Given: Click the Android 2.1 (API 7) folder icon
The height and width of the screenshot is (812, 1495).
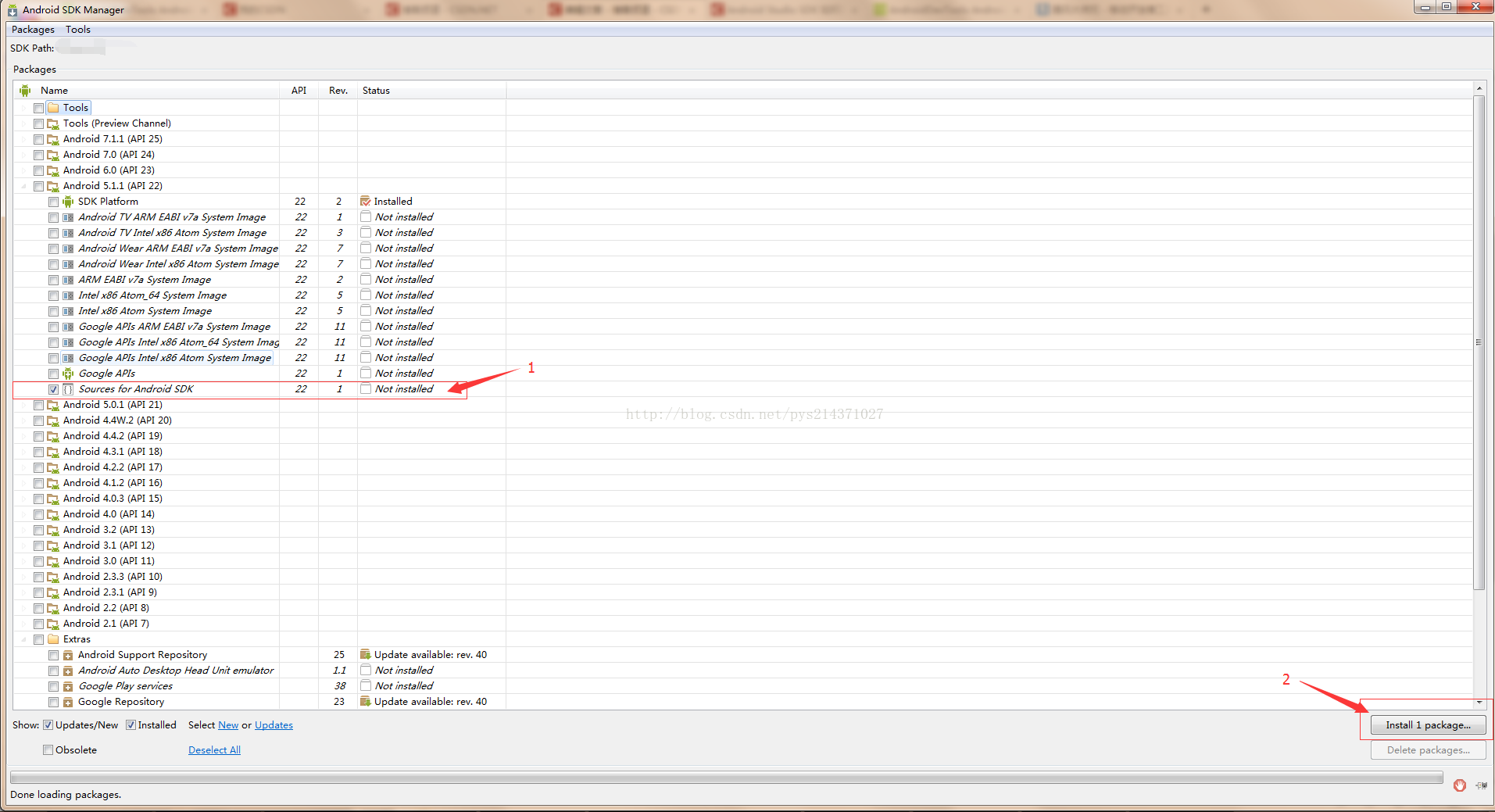Looking at the screenshot, I should (x=53, y=624).
